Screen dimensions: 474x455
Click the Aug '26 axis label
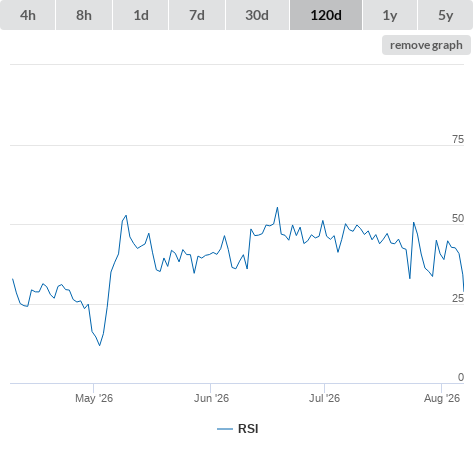[442, 398]
